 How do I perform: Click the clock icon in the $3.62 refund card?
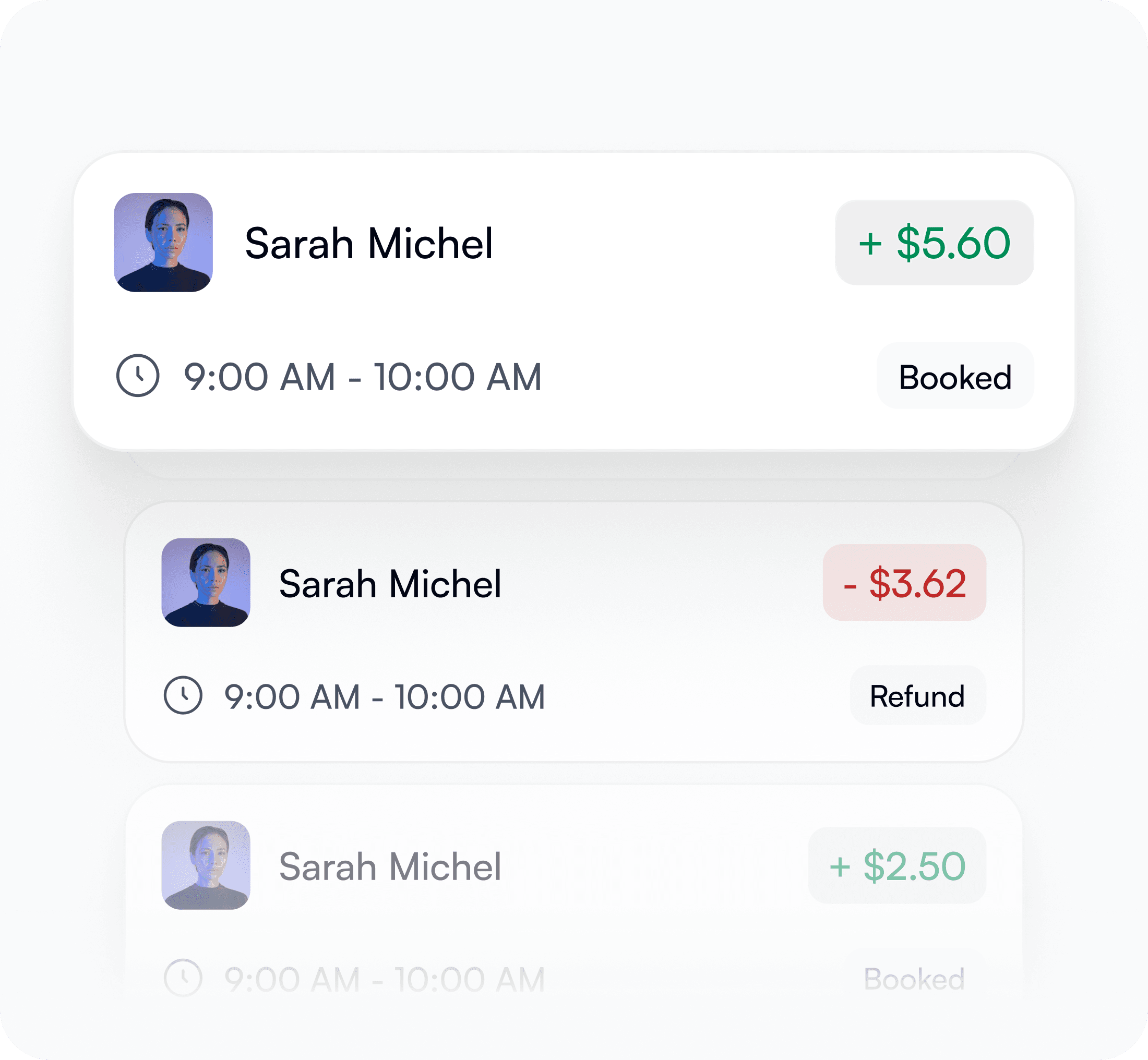point(183,695)
